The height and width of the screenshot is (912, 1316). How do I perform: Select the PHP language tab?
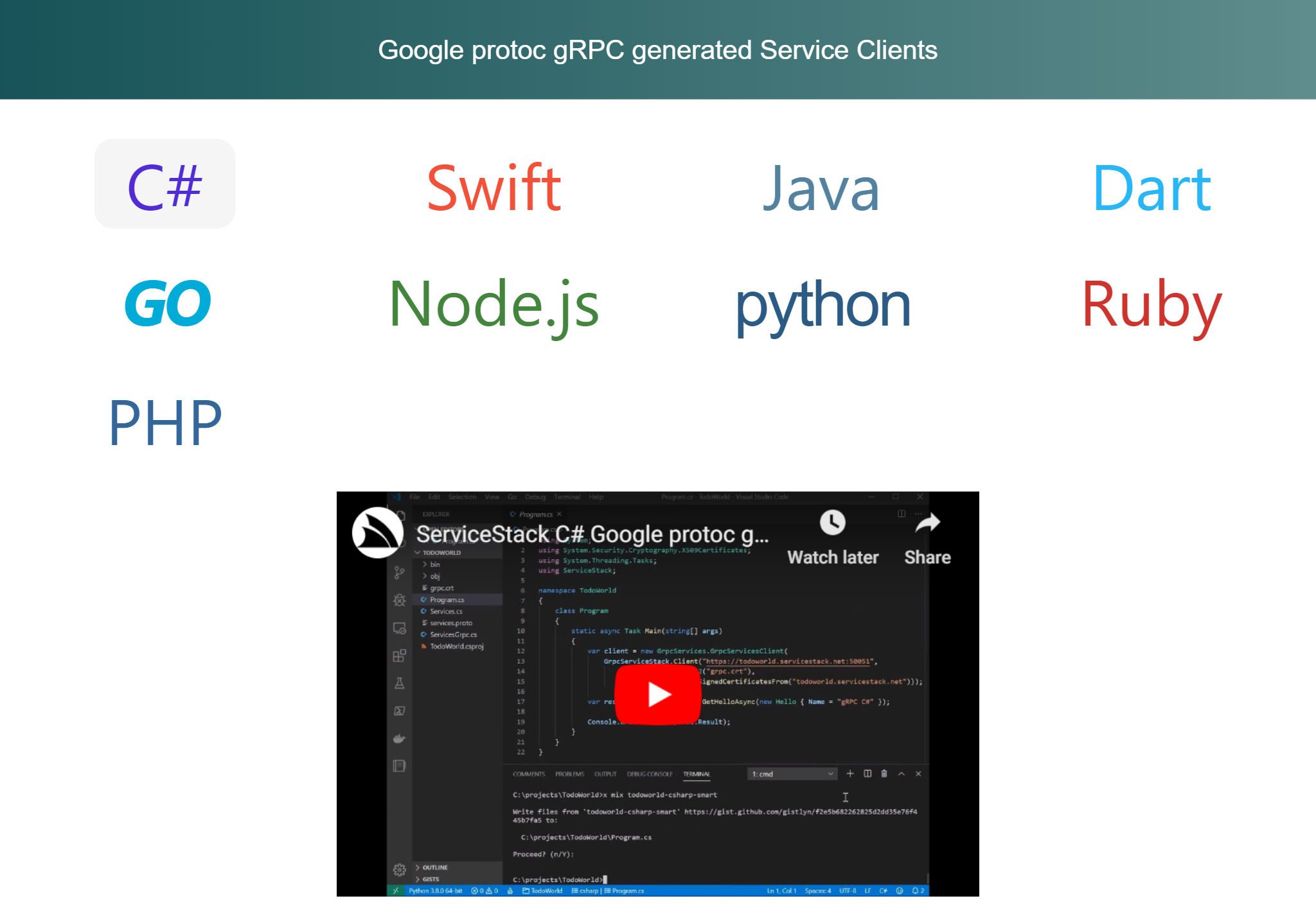point(165,422)
